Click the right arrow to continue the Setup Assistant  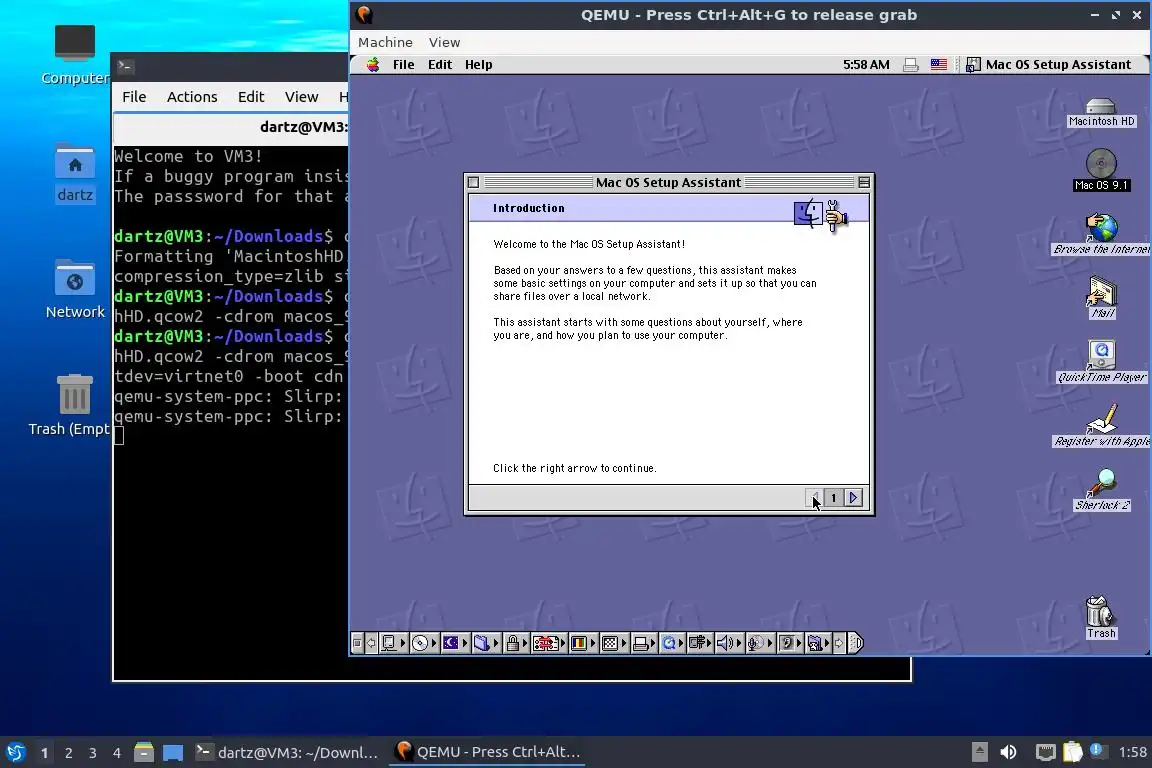853,498
